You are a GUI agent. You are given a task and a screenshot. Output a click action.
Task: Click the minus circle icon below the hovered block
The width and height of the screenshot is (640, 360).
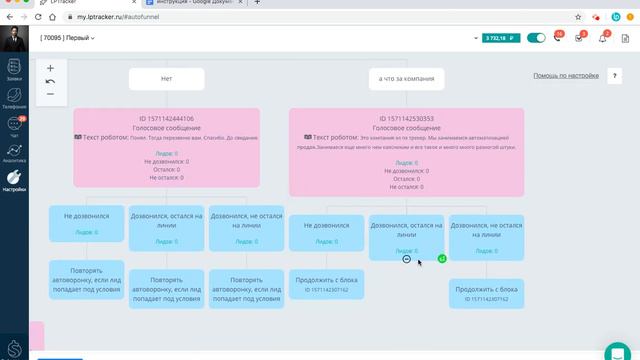click(x=407, y=259)
